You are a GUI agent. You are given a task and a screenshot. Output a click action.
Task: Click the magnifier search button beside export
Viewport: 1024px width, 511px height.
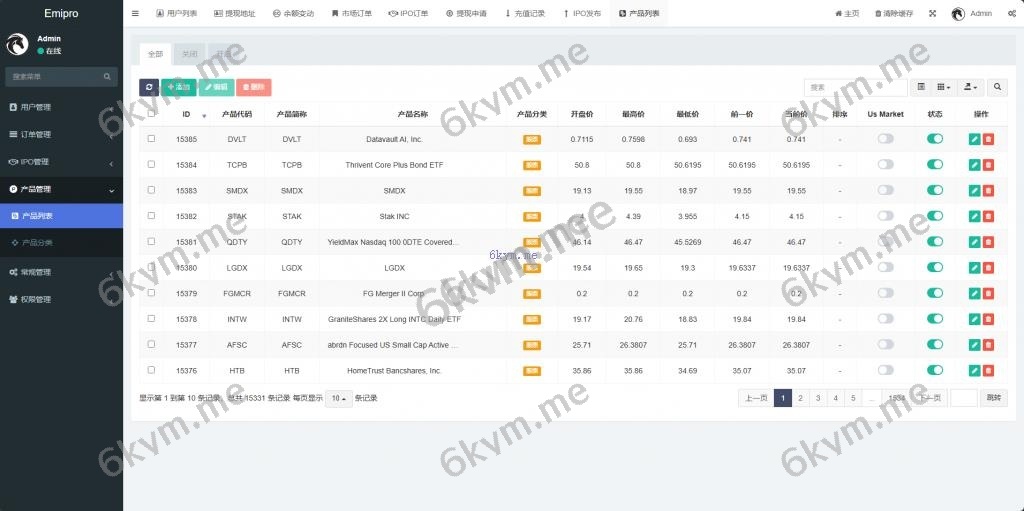pyautogui.click(x=997, y=88)
